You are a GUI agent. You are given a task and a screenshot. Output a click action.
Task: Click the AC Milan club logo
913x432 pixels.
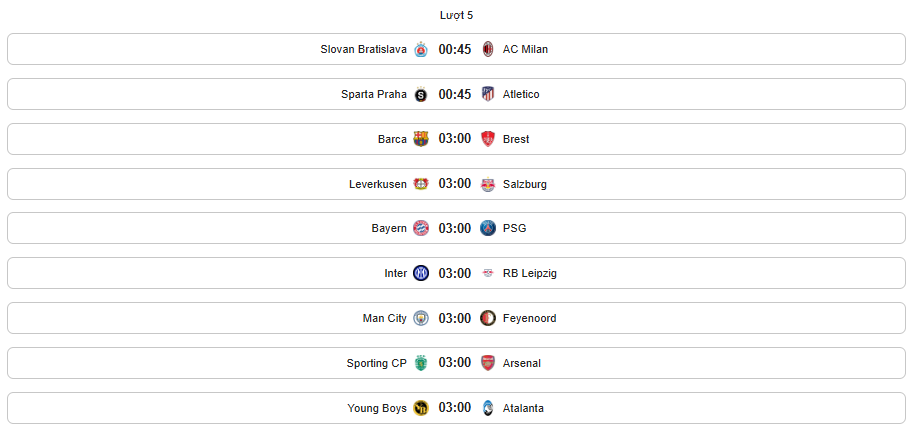pos(488,49)
